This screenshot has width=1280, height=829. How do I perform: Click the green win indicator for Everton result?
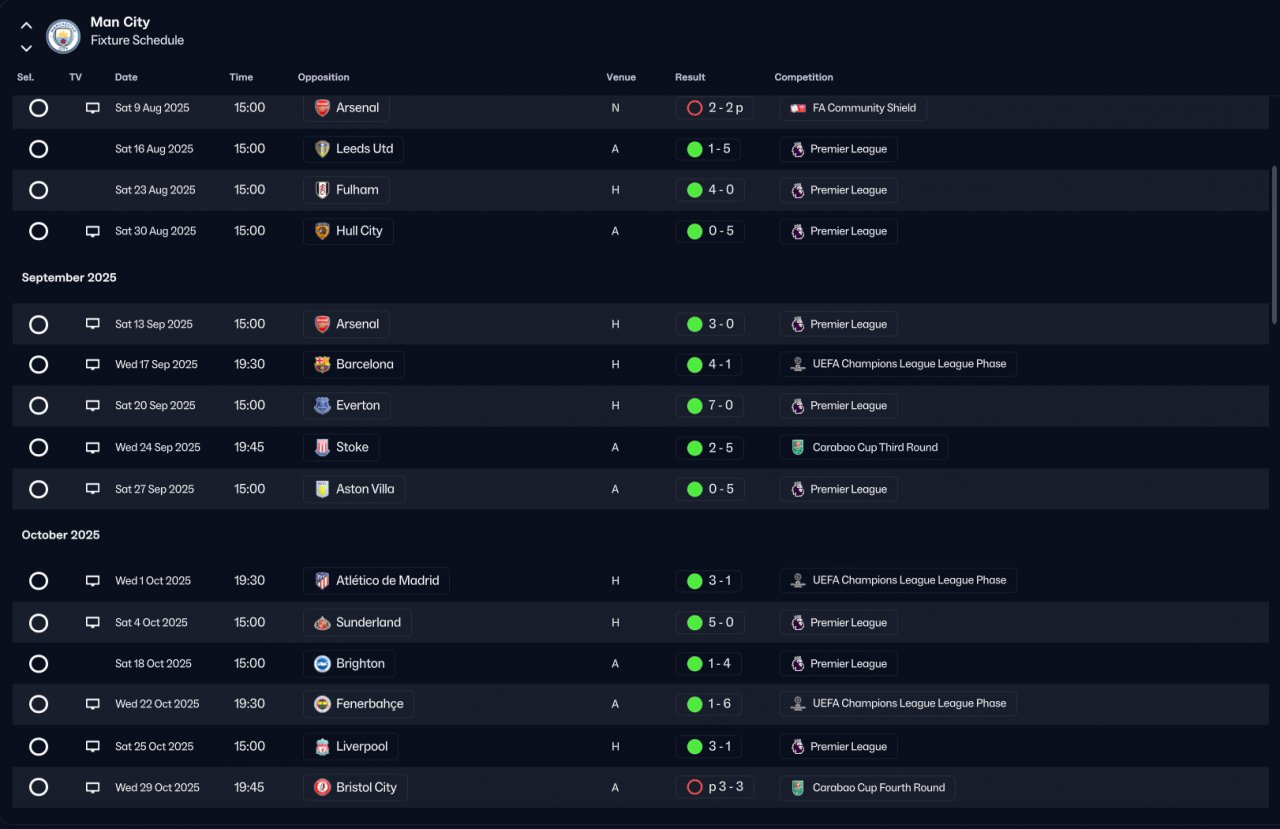coord(695,406)
